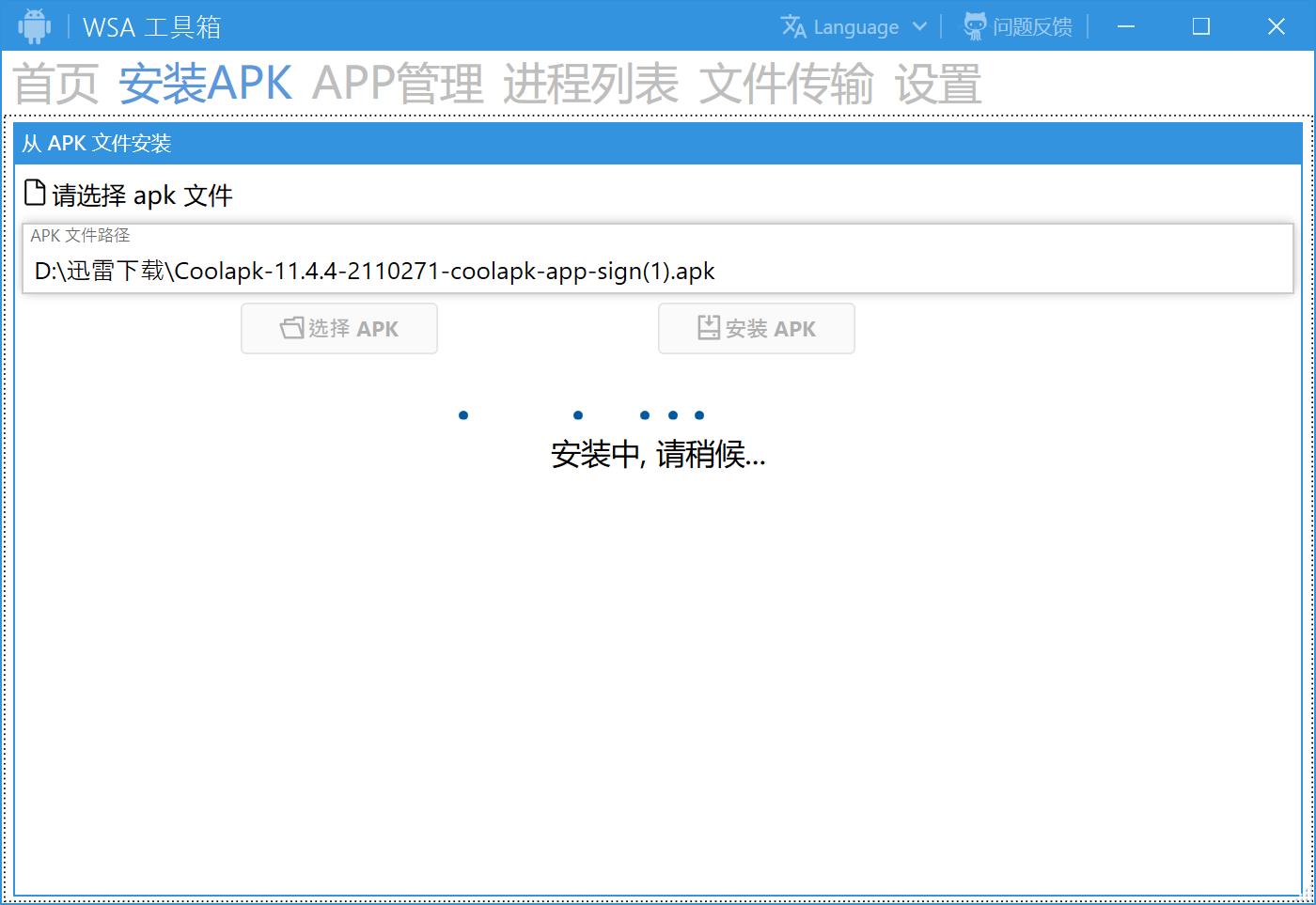Image resolution: width=1316 pixels, height=905 pixels.
Task: Open the 文件传输 tab
Action: [786, 84]
